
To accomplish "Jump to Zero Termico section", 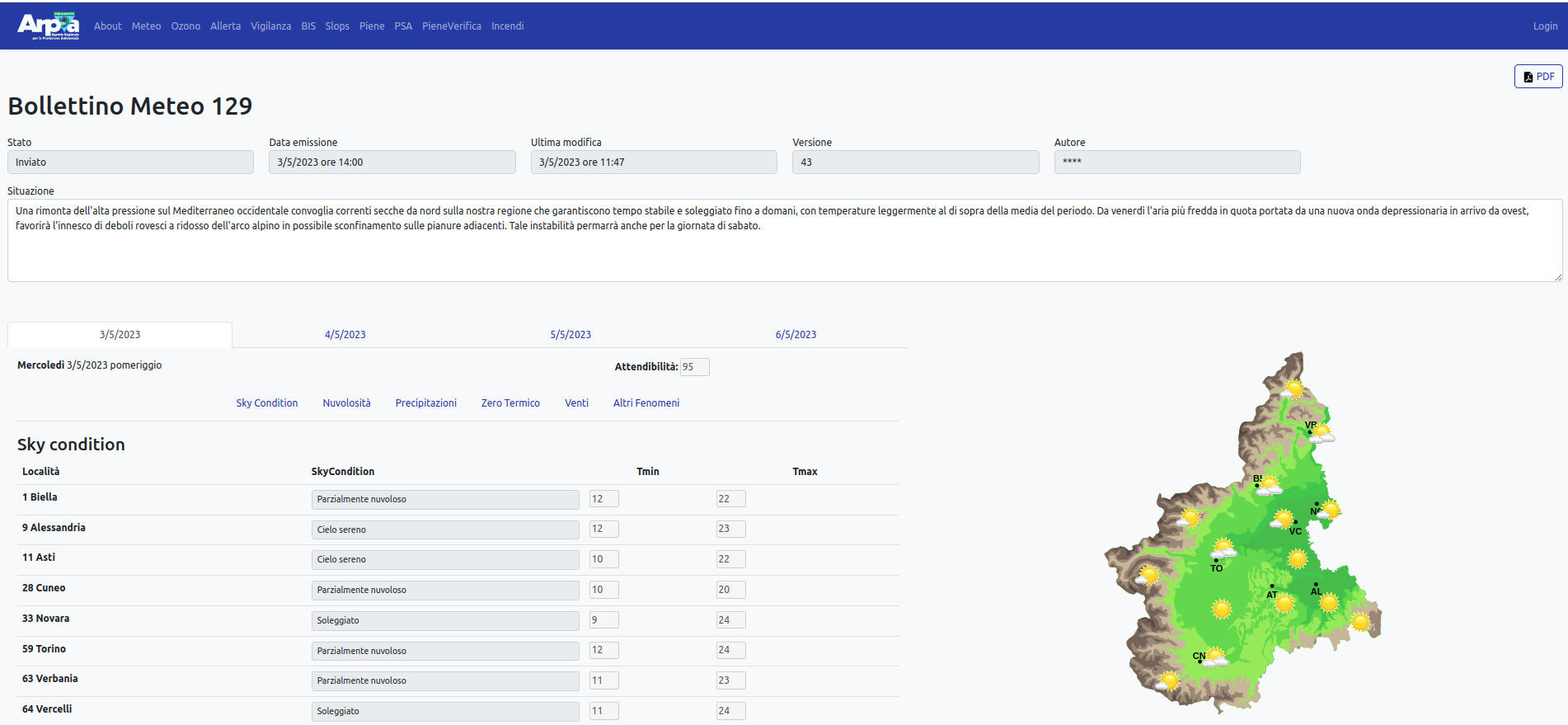I will 510,403.
